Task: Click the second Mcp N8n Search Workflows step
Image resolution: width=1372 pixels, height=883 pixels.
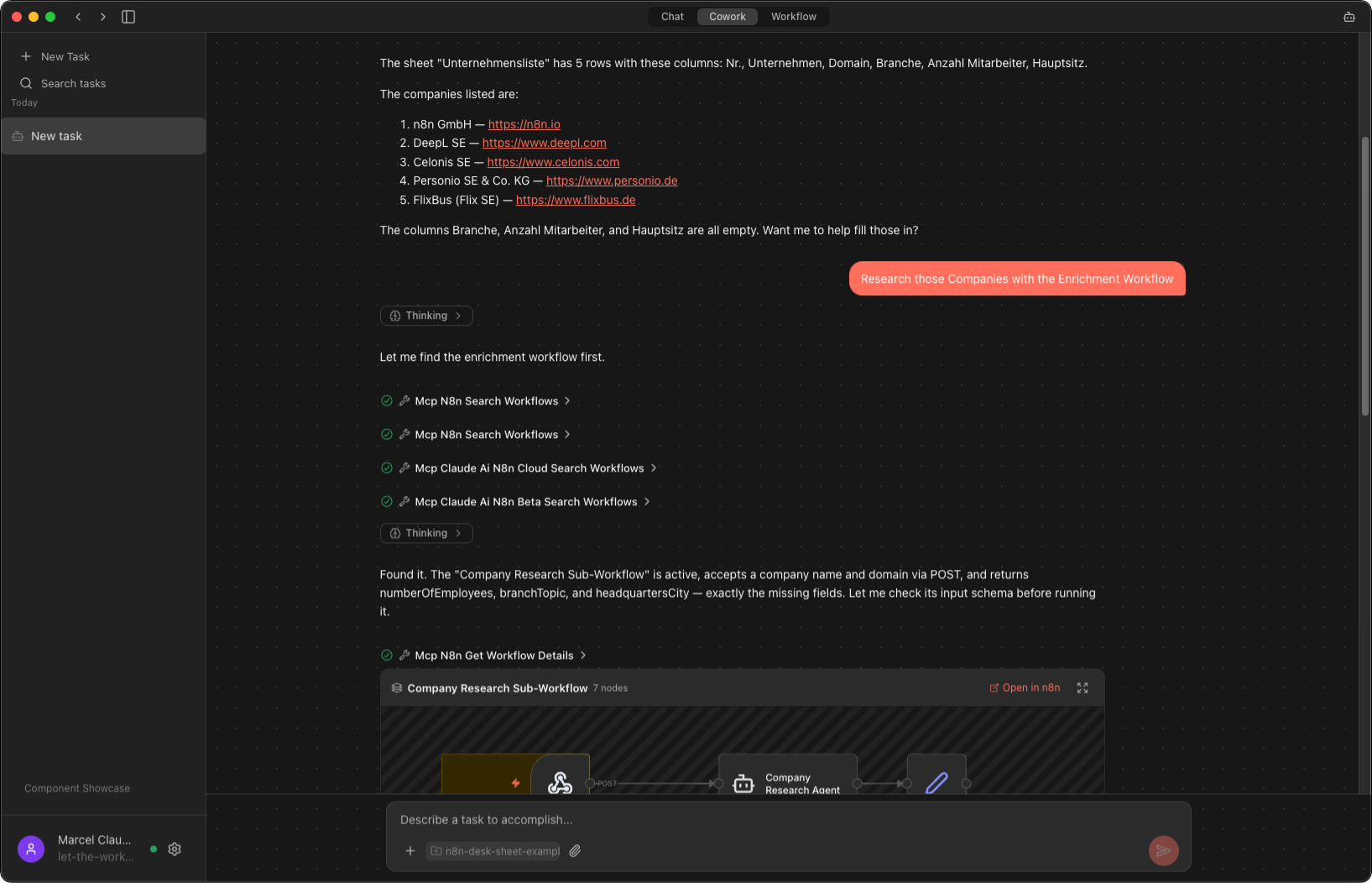Action: pyautogui.click(x=477, y=435)
